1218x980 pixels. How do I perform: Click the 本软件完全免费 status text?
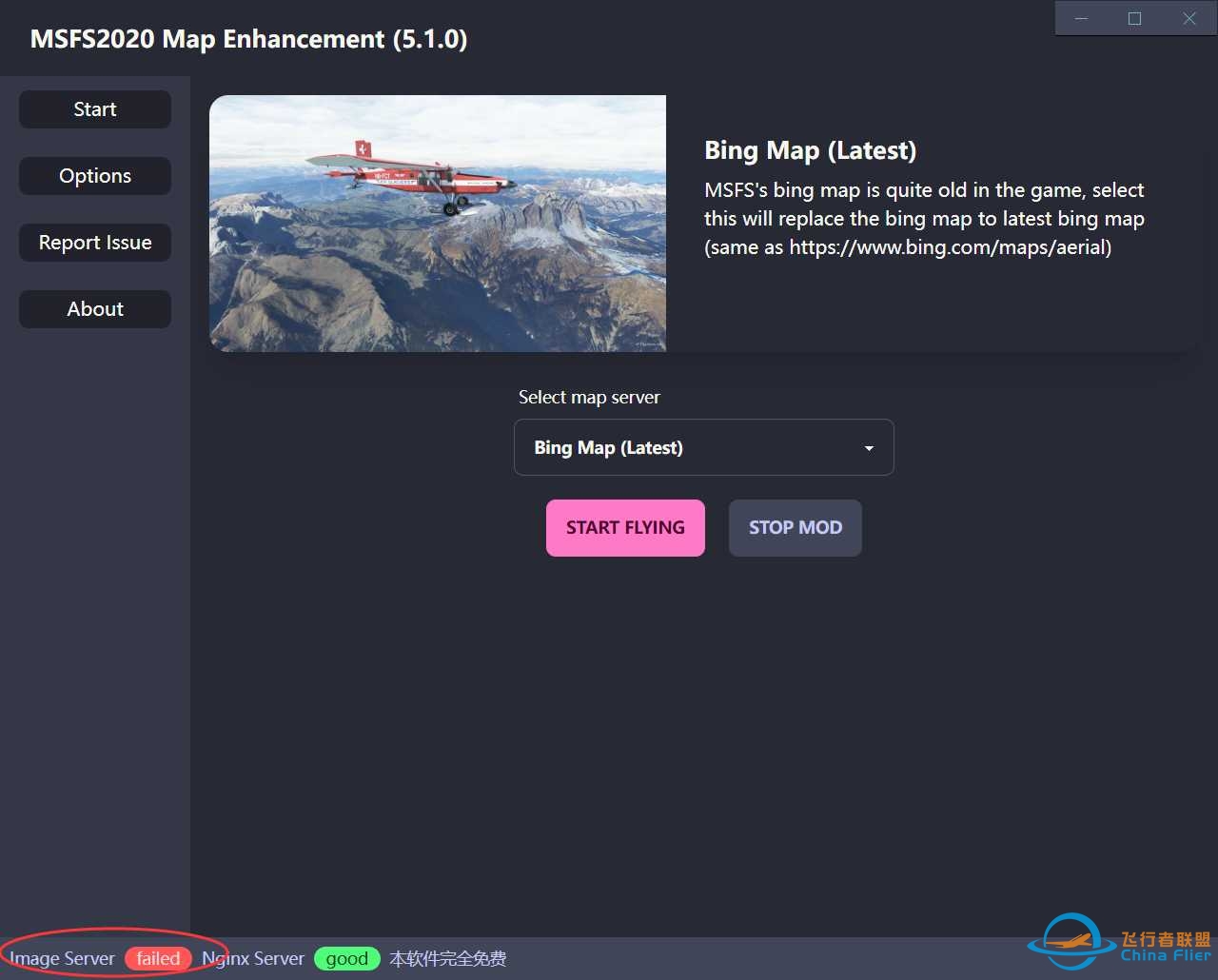[447, 959]
